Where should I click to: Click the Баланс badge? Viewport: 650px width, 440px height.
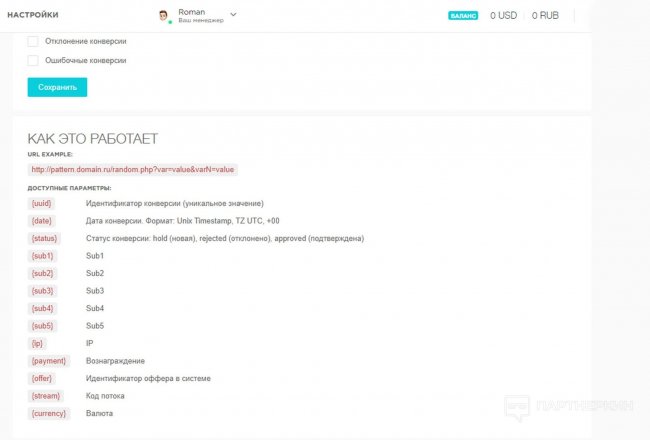(x=463, y=15)
